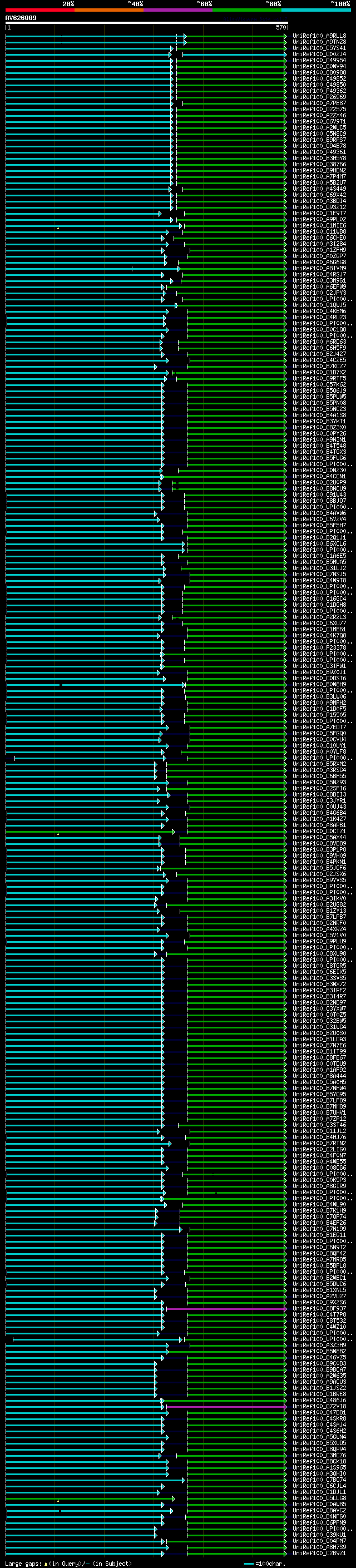Open the UniRef100_B5JGF6 entry
The image size is (356, 1568).
[x=319, y=868]
